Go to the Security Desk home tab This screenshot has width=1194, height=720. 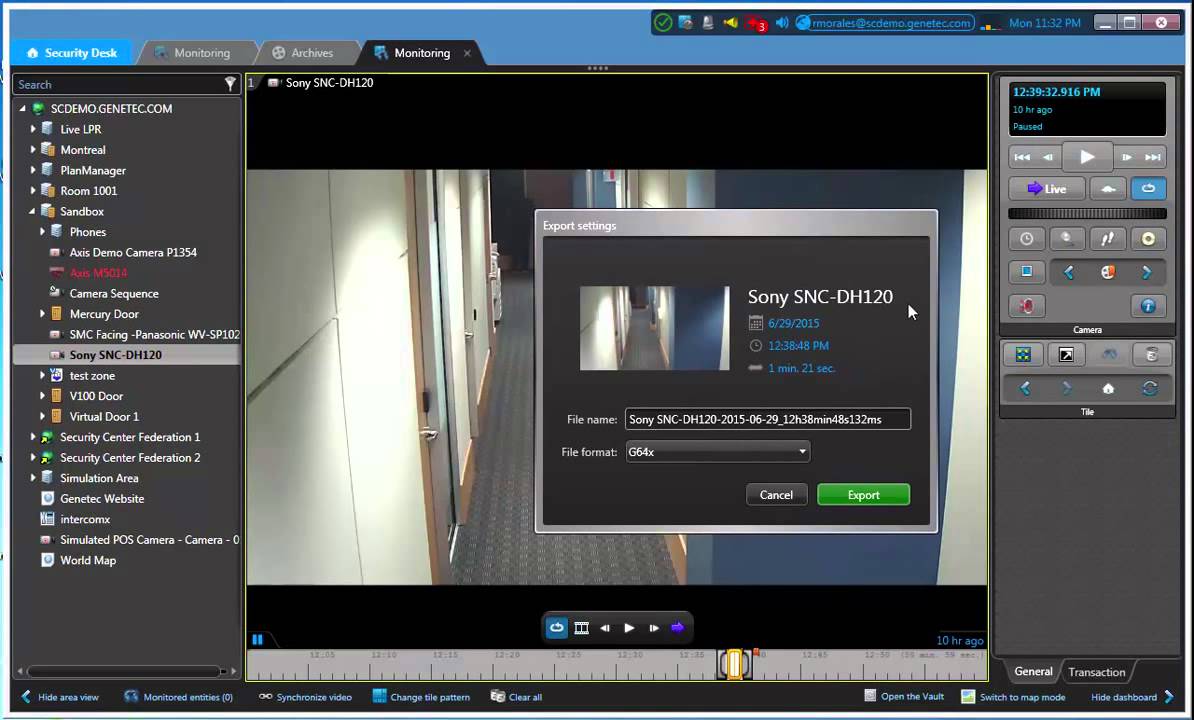[x=72, y=53]
